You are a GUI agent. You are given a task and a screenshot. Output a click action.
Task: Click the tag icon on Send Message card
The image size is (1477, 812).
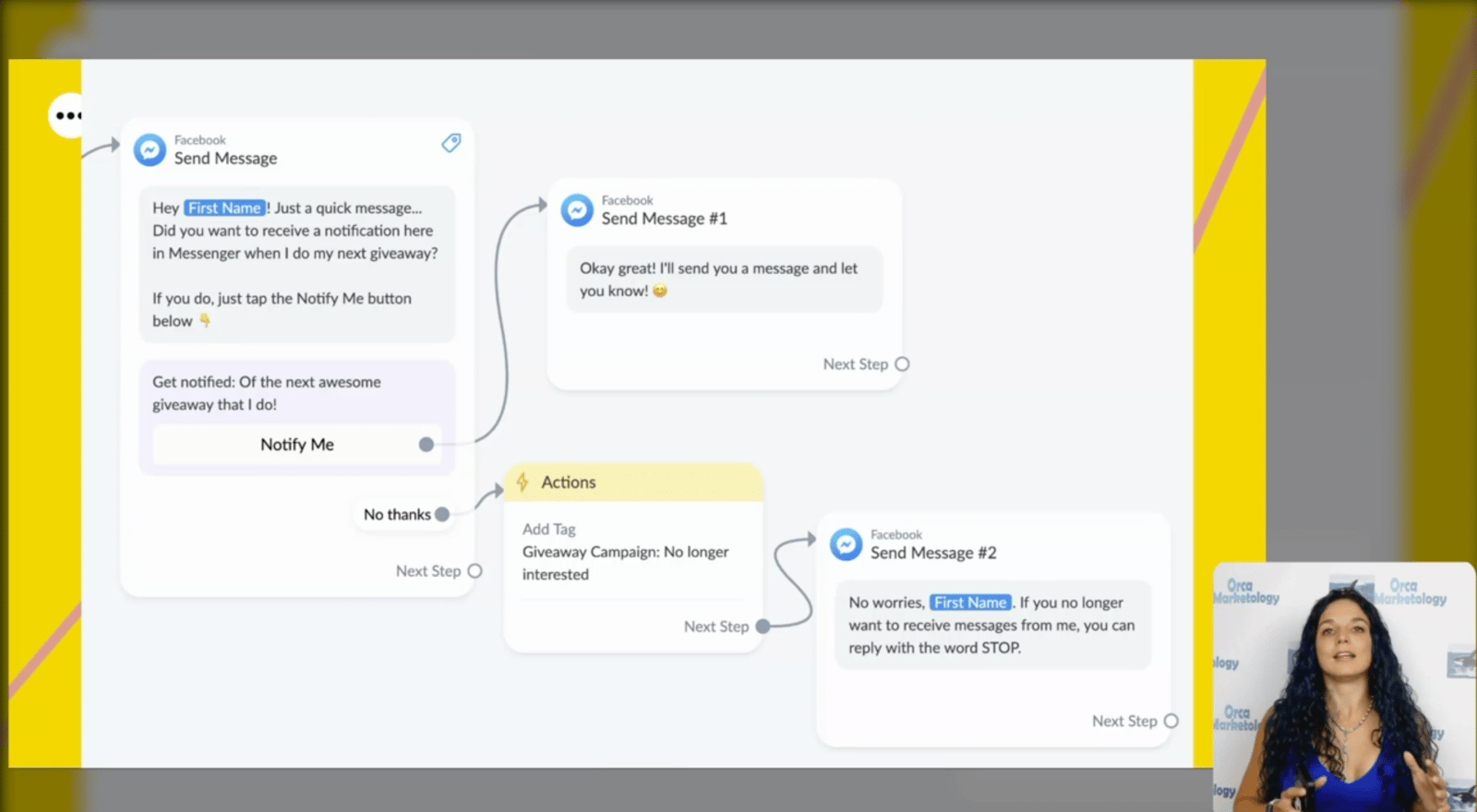coord(450,142)
